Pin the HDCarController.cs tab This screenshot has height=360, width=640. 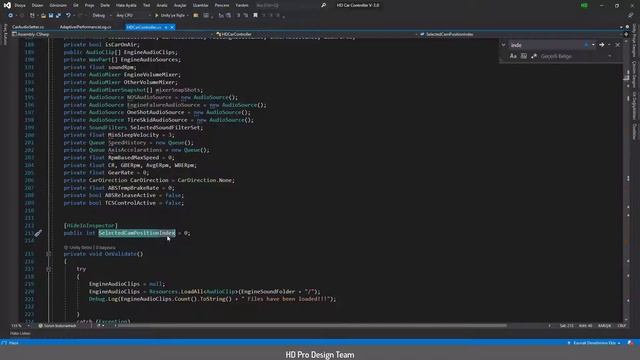coord(166,27)
